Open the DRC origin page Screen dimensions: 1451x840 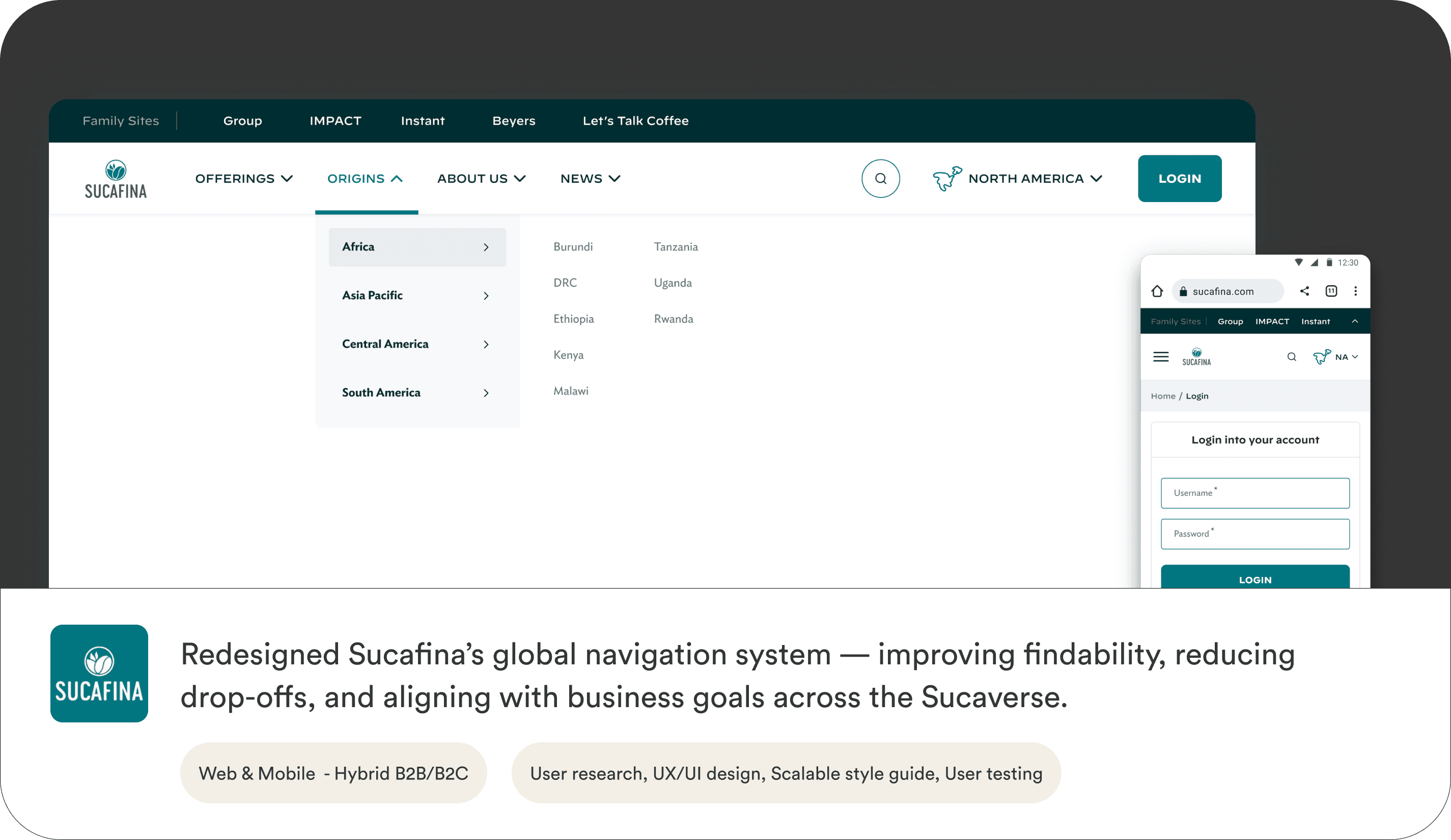(565, 283)
